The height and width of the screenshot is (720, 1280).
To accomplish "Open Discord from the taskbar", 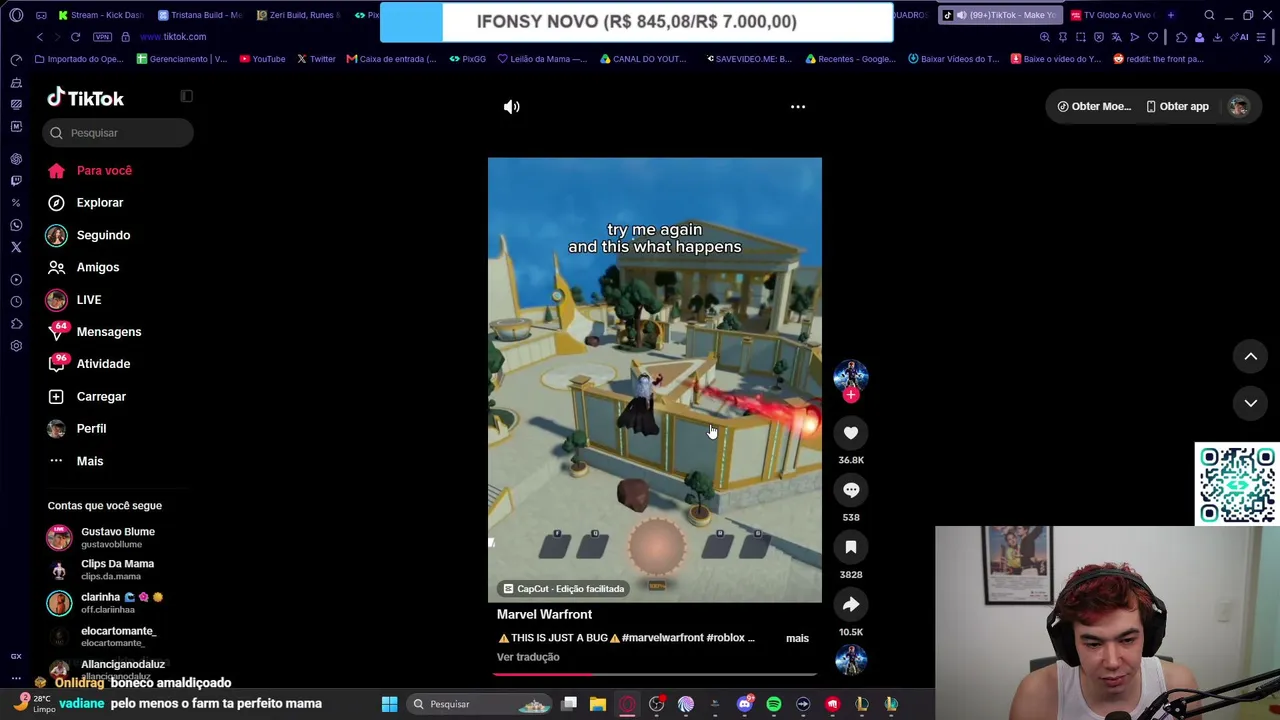I will [x=744, y=704].
